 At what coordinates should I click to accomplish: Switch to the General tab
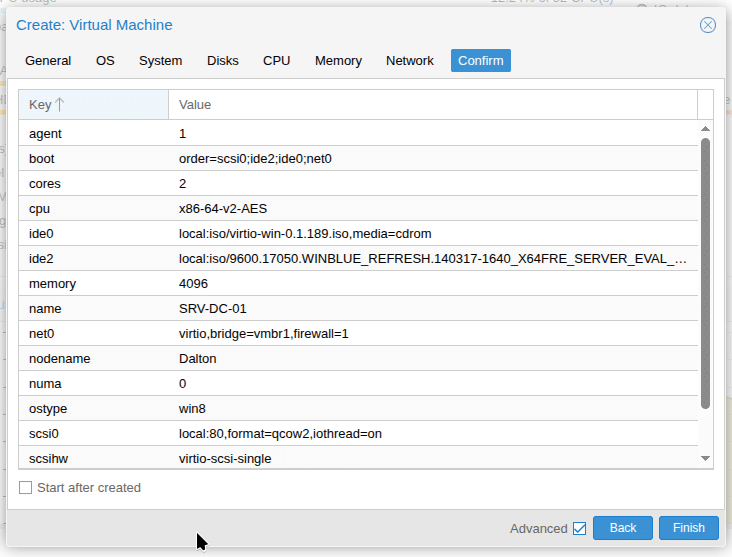pos(48,61)
